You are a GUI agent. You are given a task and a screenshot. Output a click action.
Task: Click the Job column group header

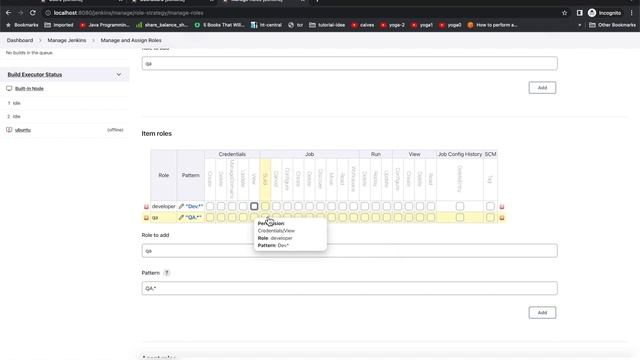coord(309,154)
